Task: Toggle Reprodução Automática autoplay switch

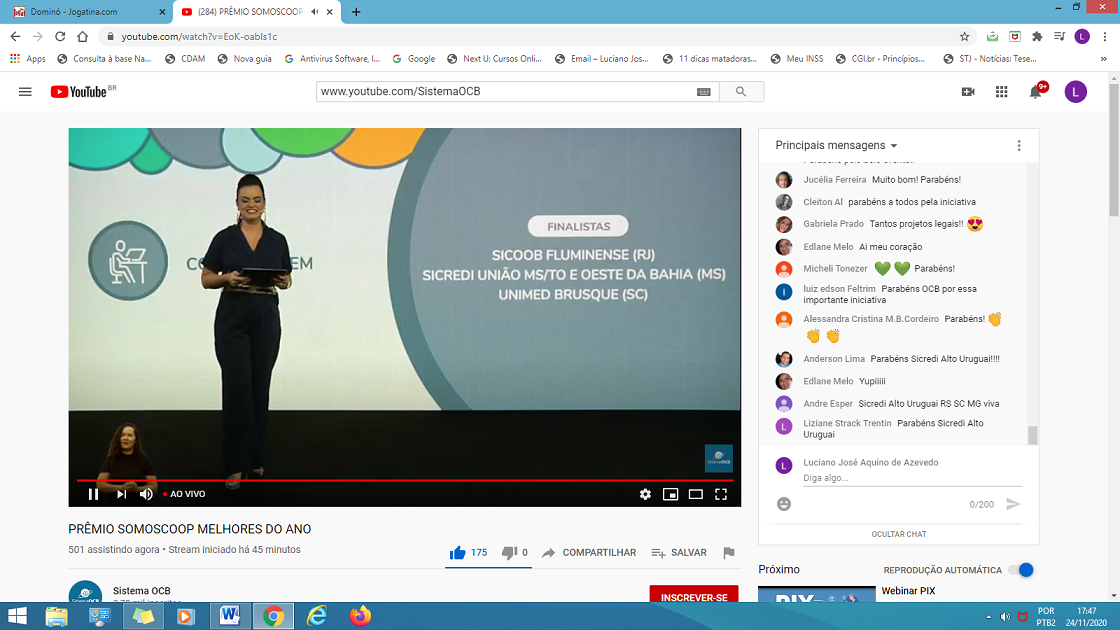Action: (x=1020, y=570)
